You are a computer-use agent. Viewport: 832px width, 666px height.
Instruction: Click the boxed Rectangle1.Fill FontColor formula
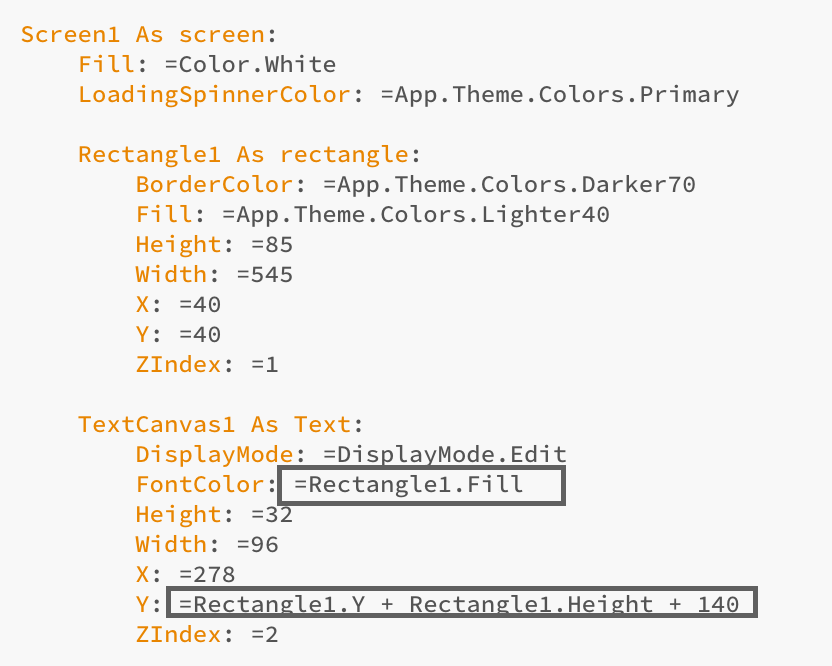(x=422, y=485)
